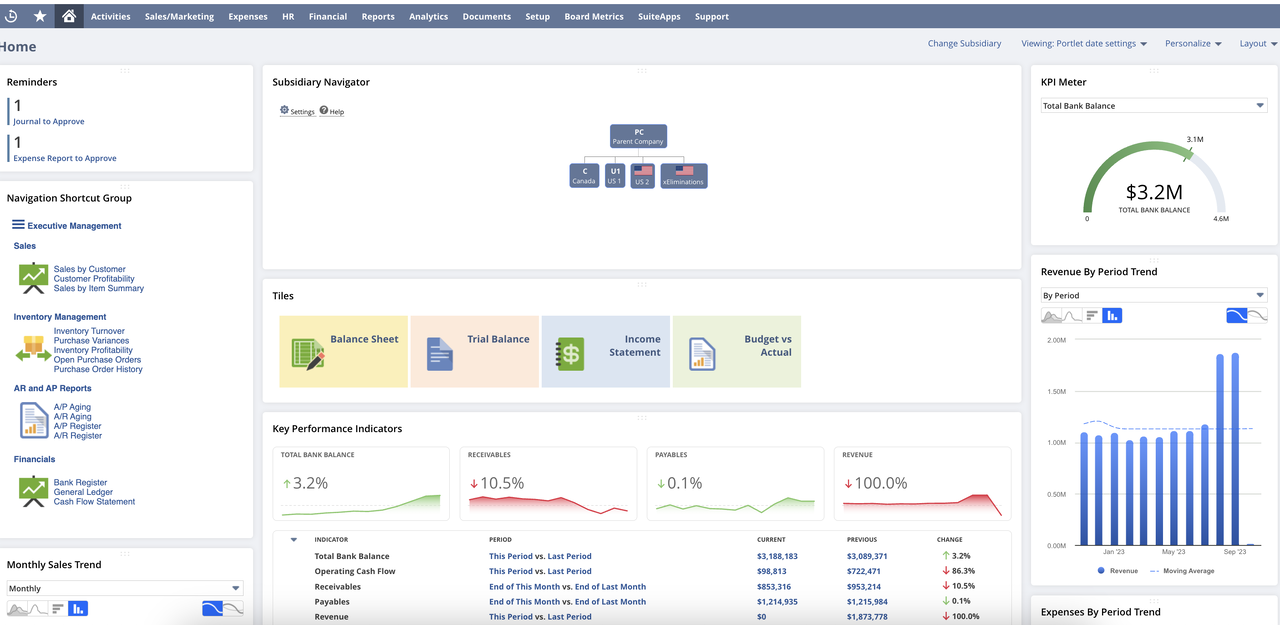Click the Journal to Approve reminder link

(x=47, y=121)
